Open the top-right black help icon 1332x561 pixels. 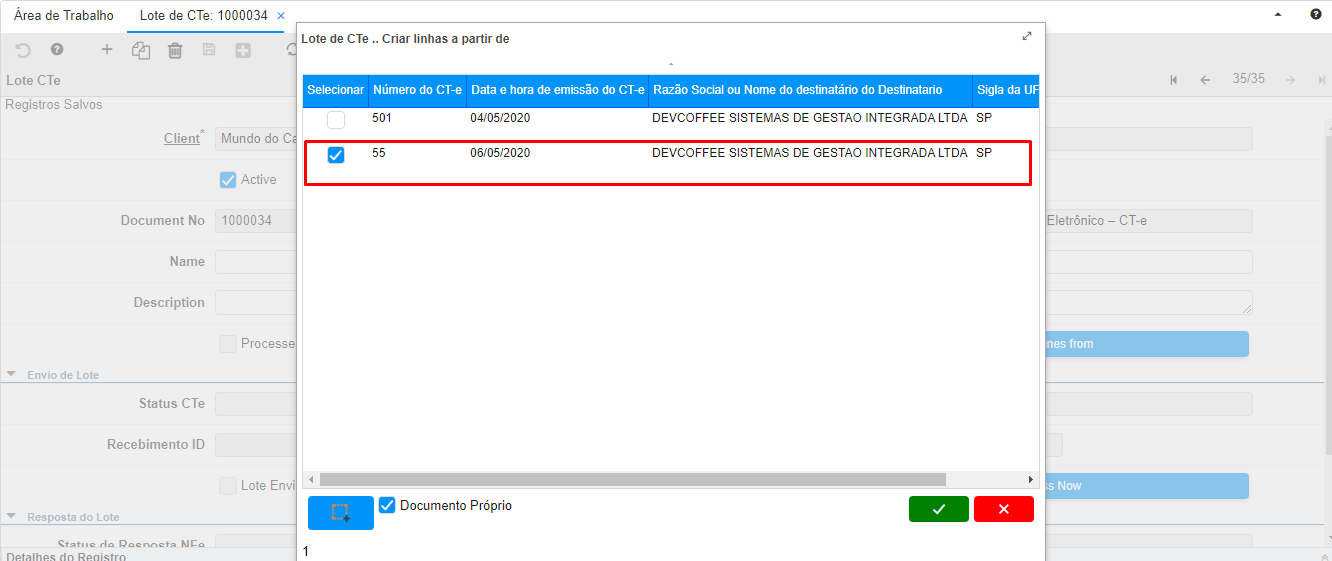[x=1316, y=15]
